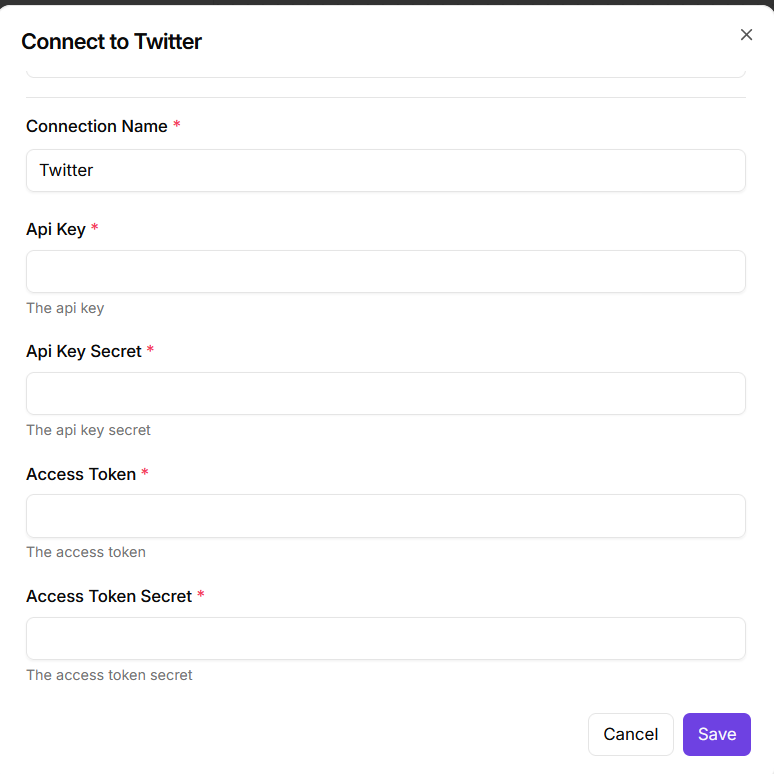Click the Access Token label
This screenshot has height=774, width=774.
pos(80,474)
